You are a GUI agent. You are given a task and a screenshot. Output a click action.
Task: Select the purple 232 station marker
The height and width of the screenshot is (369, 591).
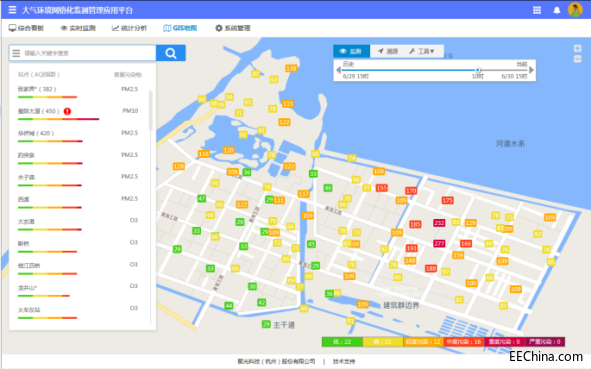pyautogui.click(x=439, y=223)
